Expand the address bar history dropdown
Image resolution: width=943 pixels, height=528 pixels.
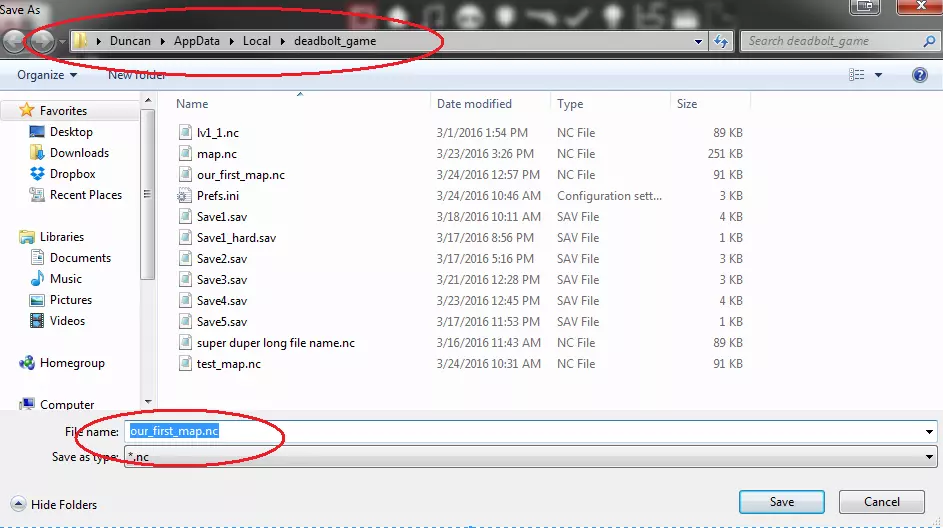[698, 41]
